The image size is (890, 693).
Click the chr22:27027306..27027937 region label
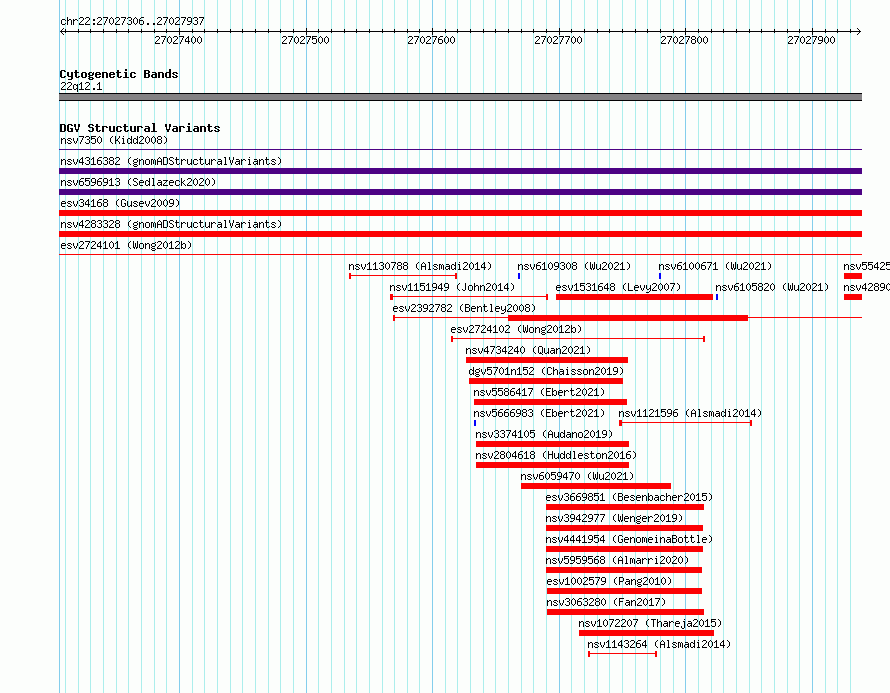point(132,21)
